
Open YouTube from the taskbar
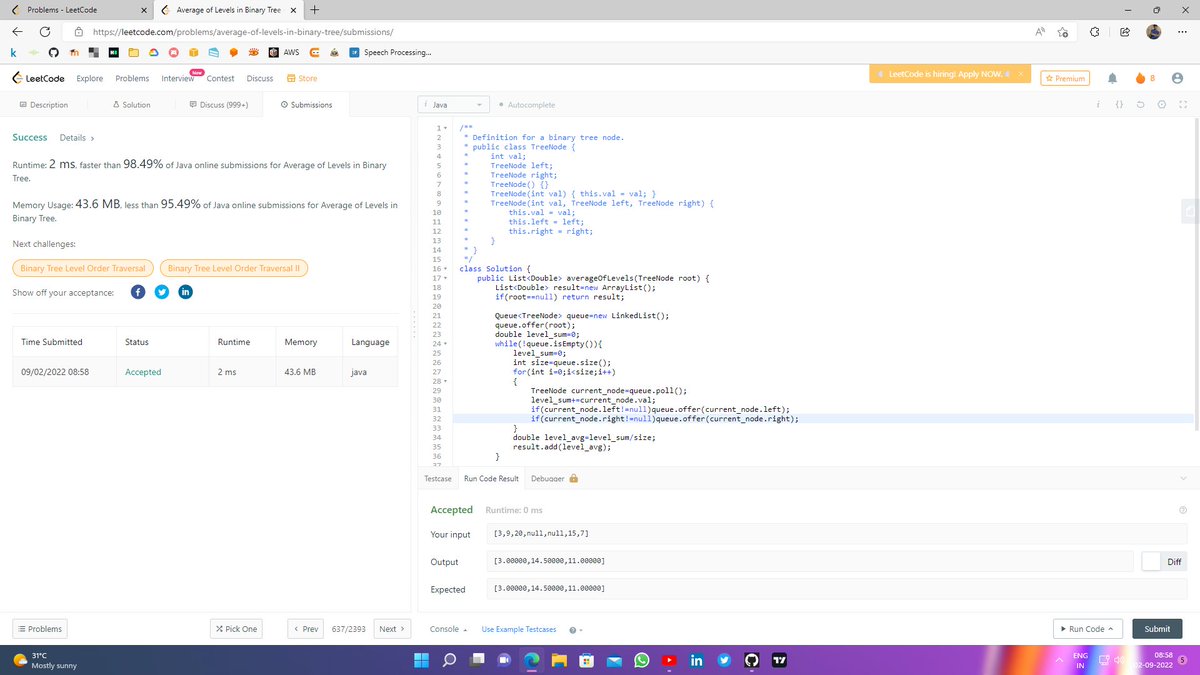point(669,660)
